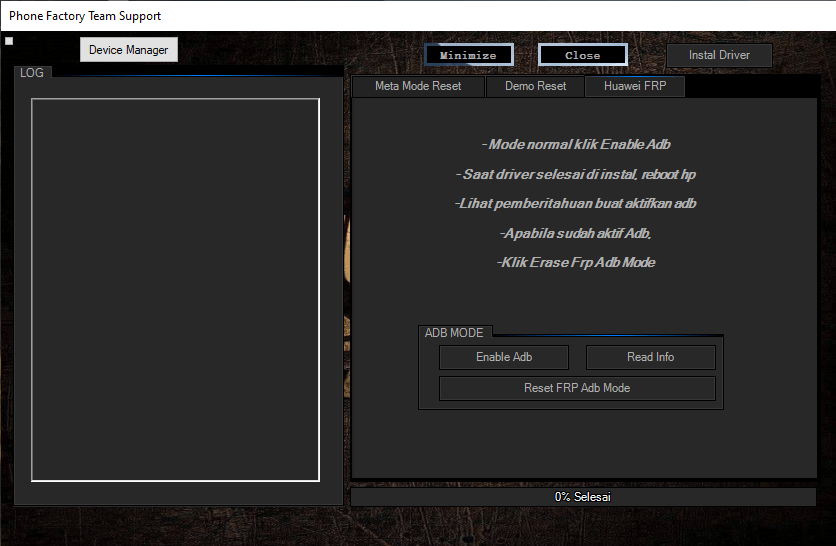
Task: Click the LOG group label
Action: [x=31, y=73]
